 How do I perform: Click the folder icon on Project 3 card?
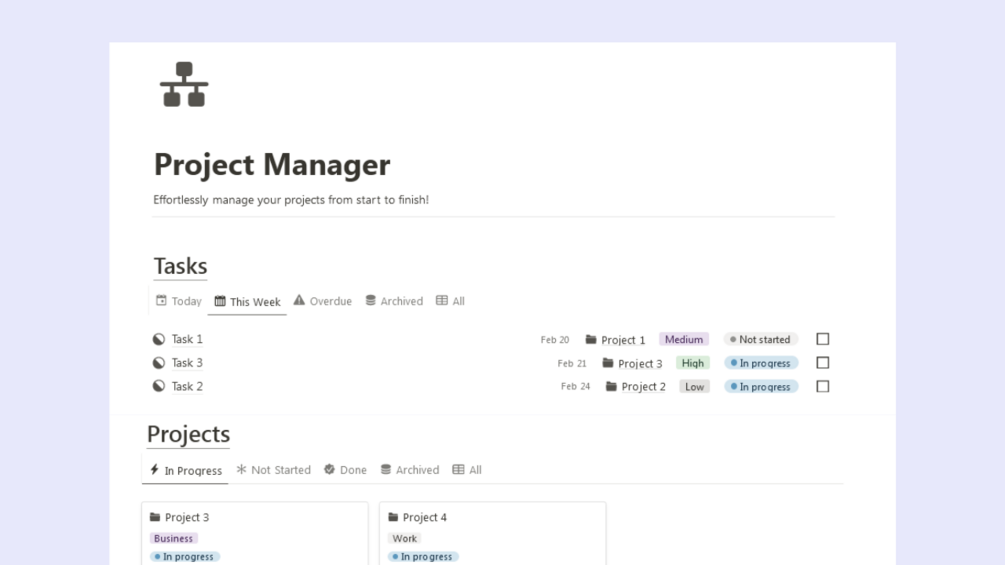coord(155,517)
